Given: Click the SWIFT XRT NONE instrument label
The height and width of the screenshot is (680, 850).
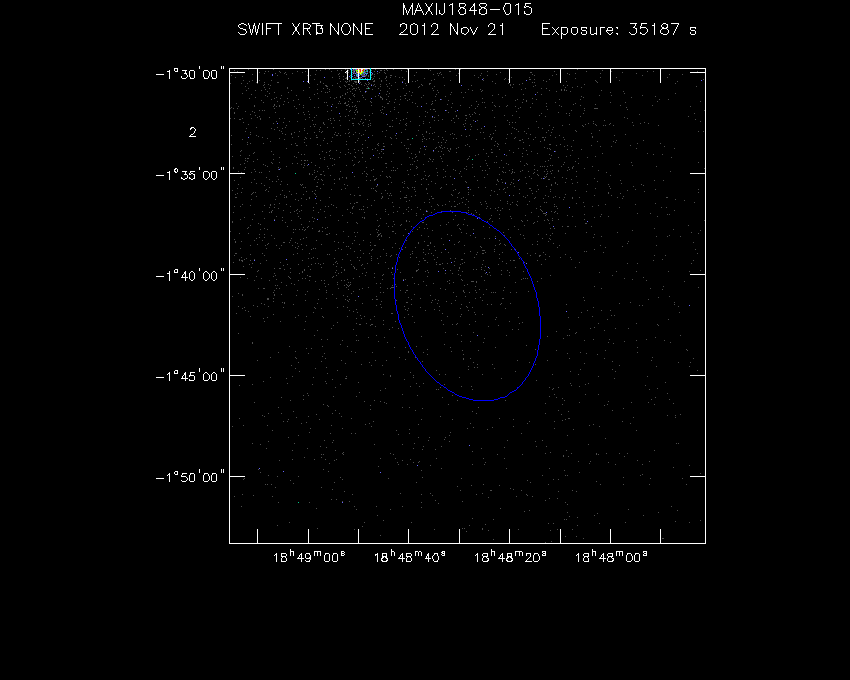Looking at the screenshot, I should 305,29.
